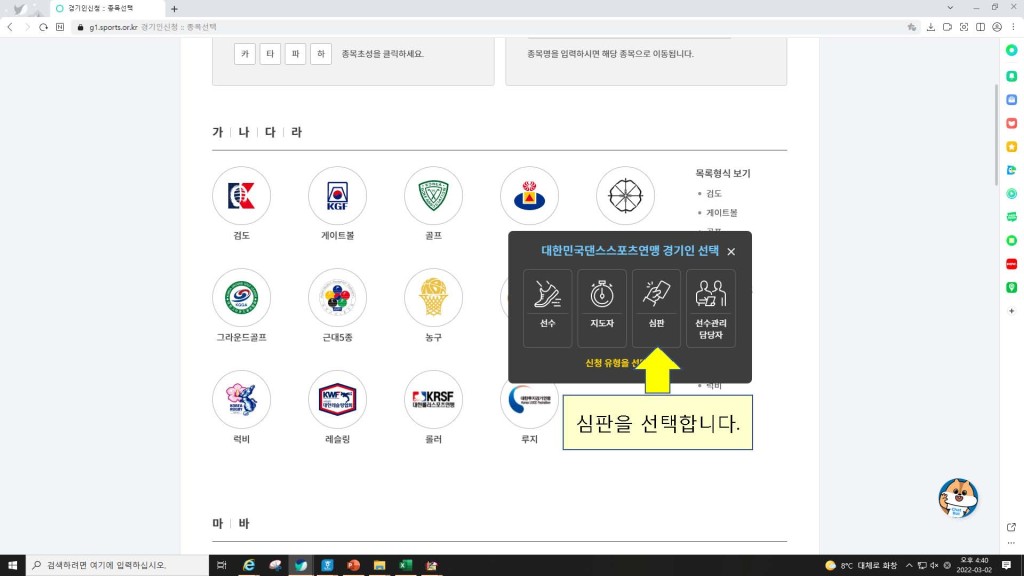Click the chatbot mascot icon
This screenshot has height=576, width=1024.
coord(958,498)
